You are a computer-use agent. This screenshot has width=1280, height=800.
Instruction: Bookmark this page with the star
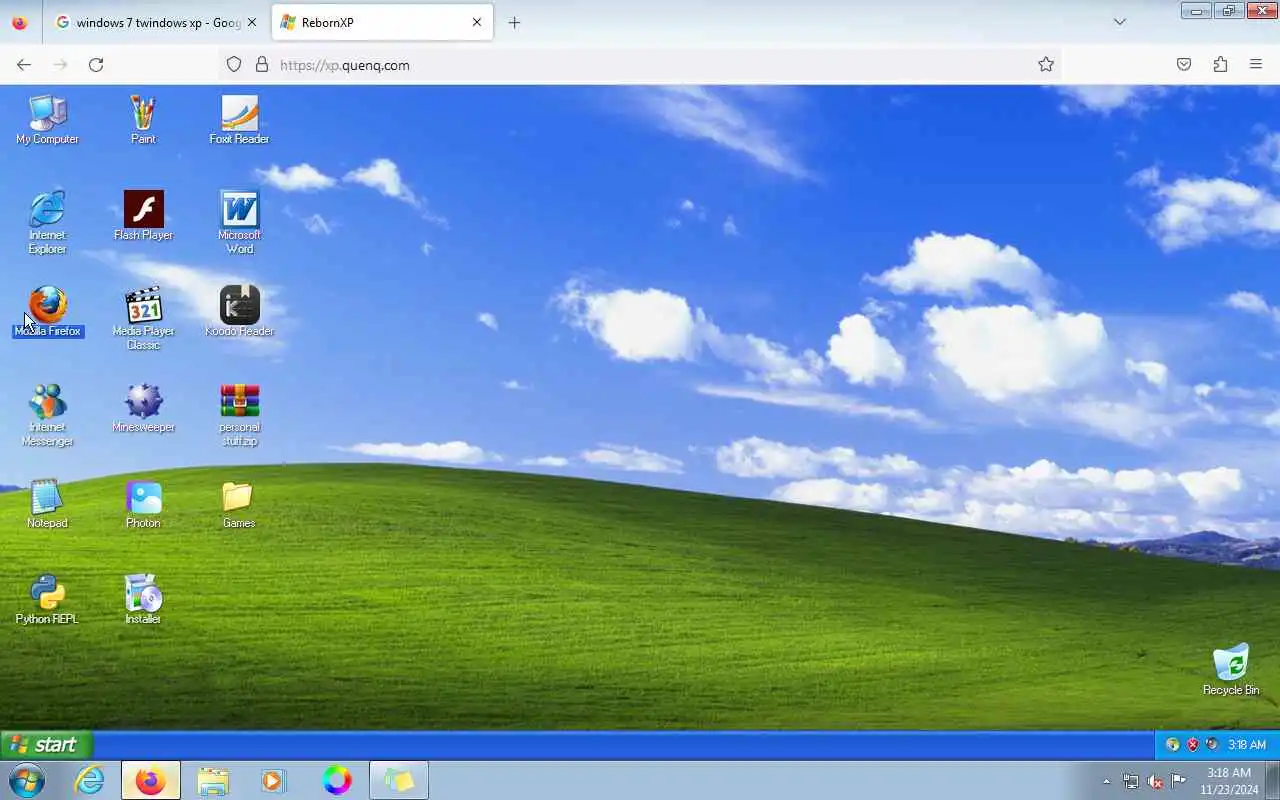click(x=1046, y=64)
